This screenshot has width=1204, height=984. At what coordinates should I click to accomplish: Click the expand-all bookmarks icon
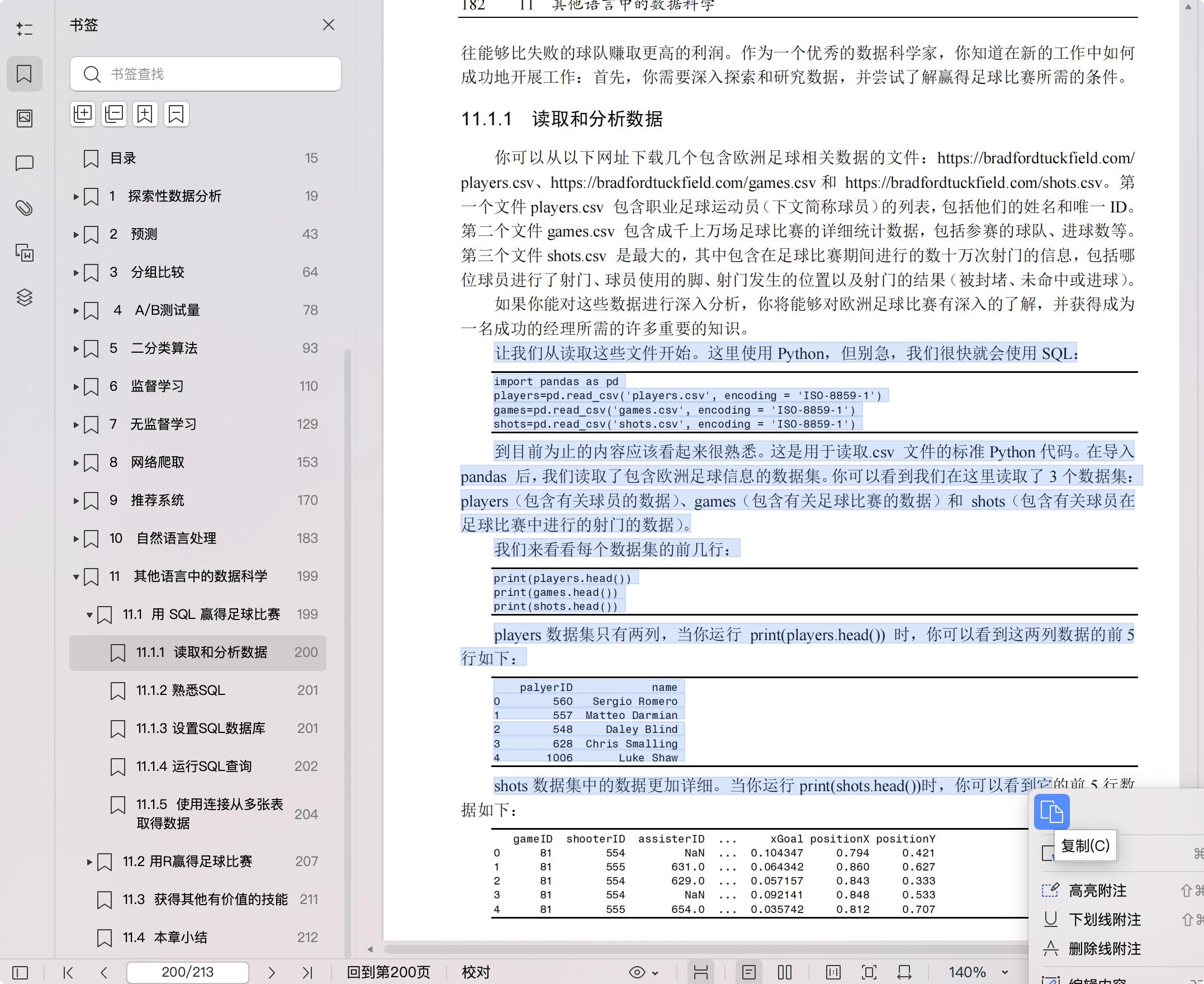coord(83,114)
